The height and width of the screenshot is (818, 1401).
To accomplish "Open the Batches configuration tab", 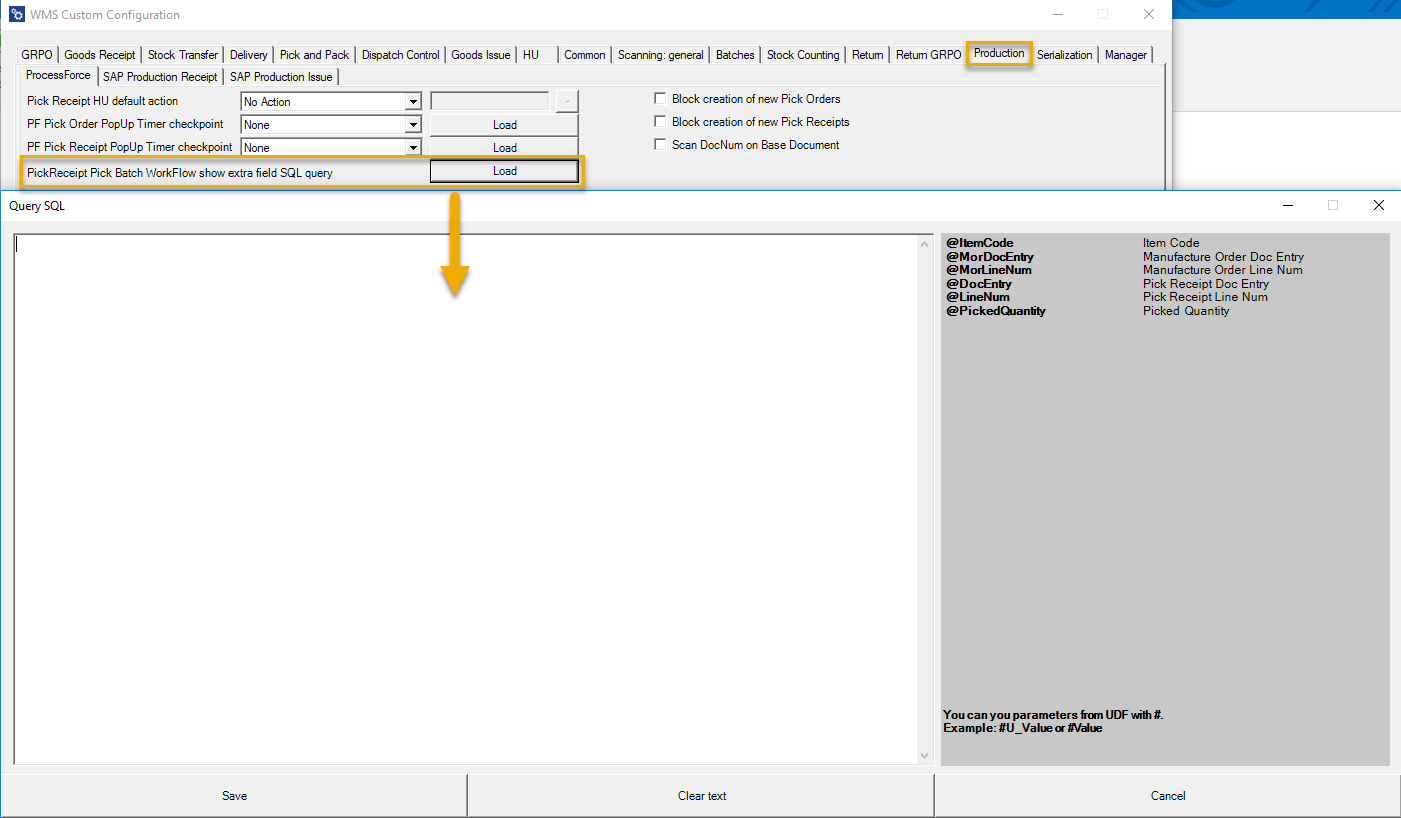I will tap(735, 55).
